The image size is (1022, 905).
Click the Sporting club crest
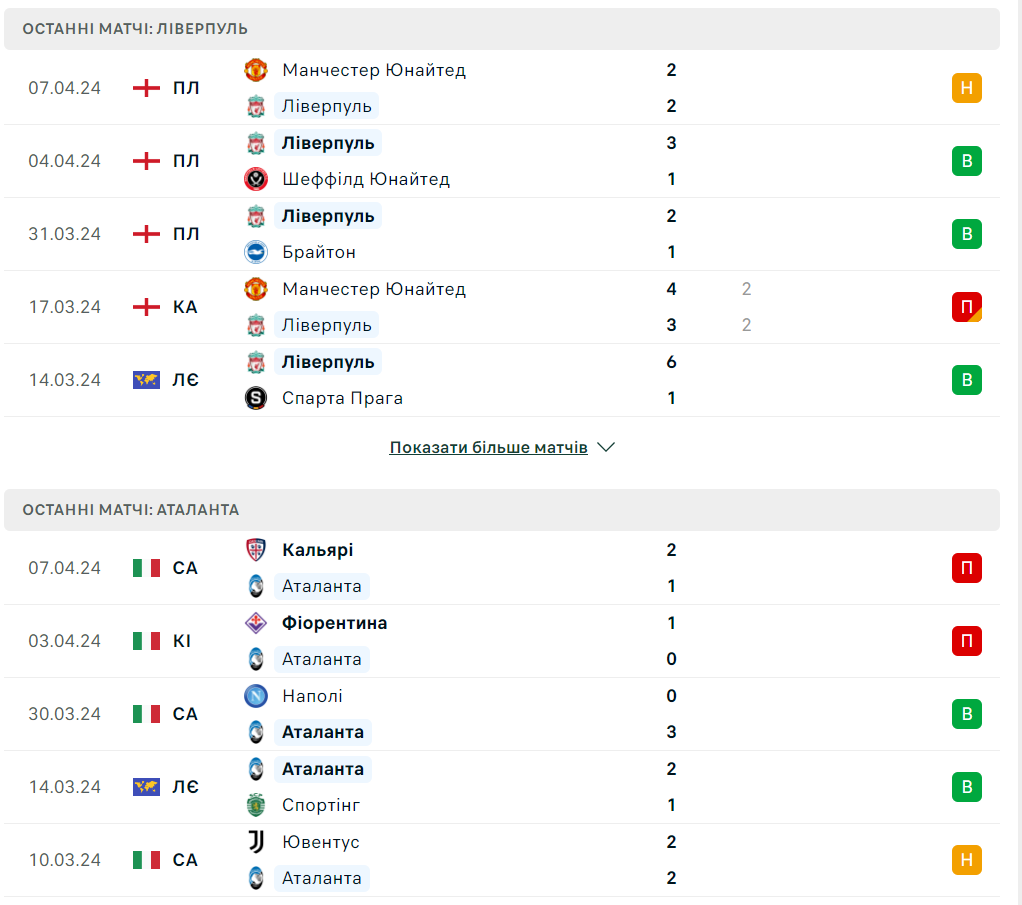pyautogui.click(x=256, y=805)
